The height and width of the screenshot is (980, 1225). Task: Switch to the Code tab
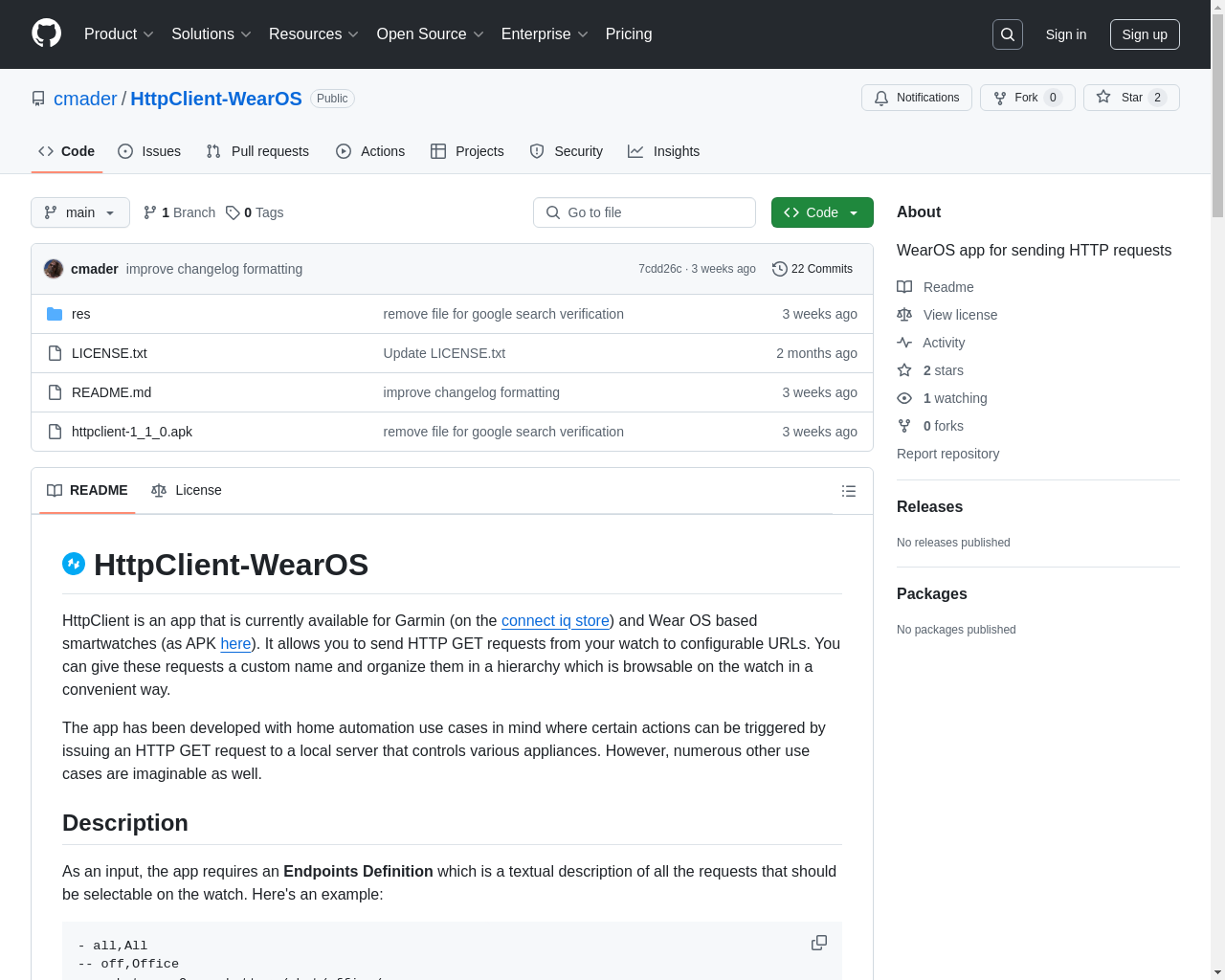click(67, 151)
